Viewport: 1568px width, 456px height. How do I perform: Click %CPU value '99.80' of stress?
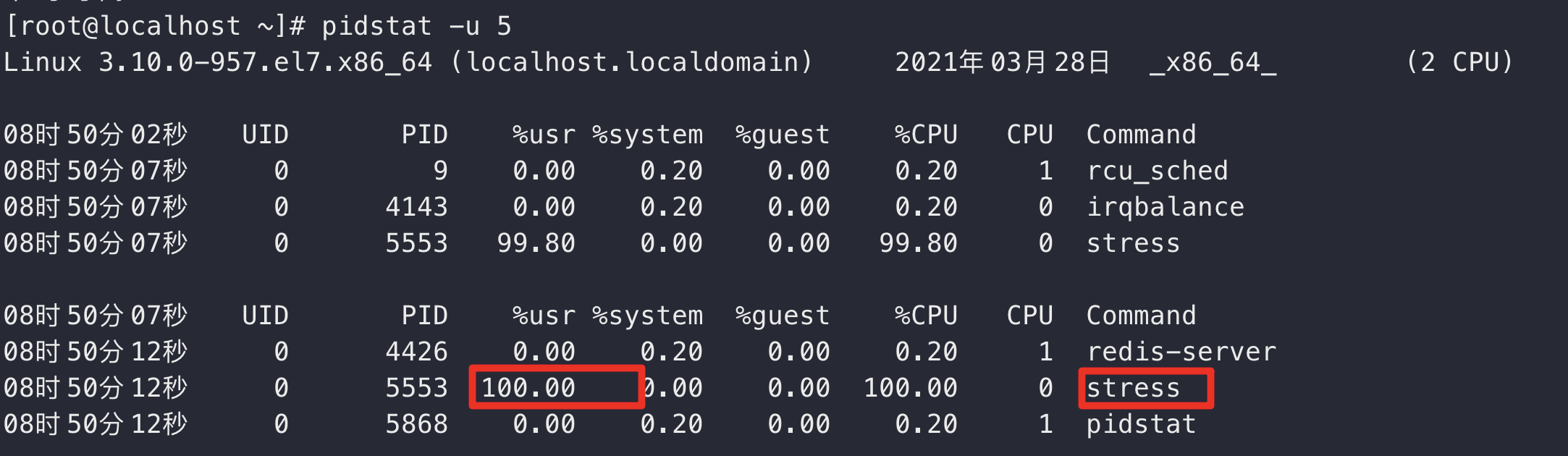919,244
